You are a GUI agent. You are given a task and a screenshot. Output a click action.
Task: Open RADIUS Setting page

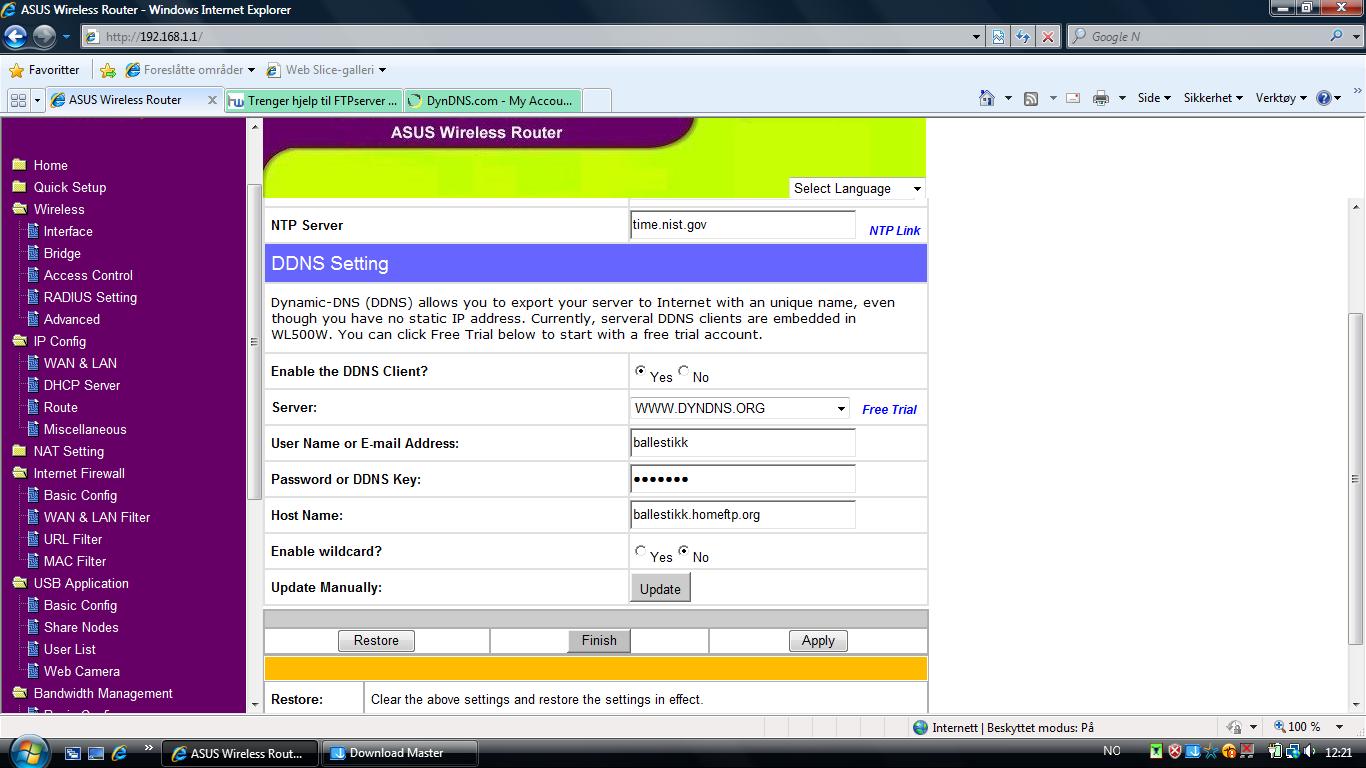90,297
